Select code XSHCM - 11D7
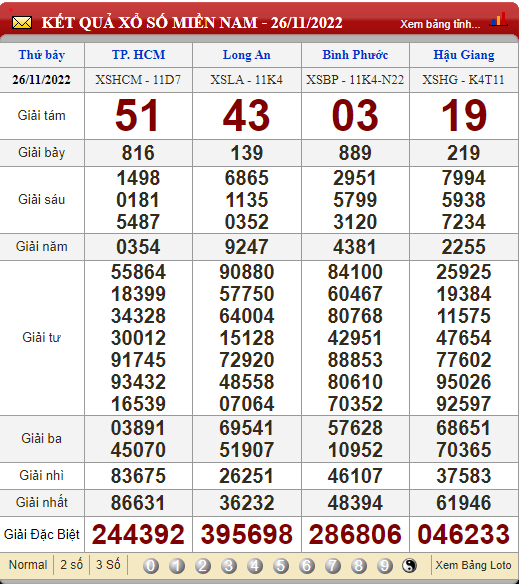The image size is (523, 584). [x=138, y=80]
